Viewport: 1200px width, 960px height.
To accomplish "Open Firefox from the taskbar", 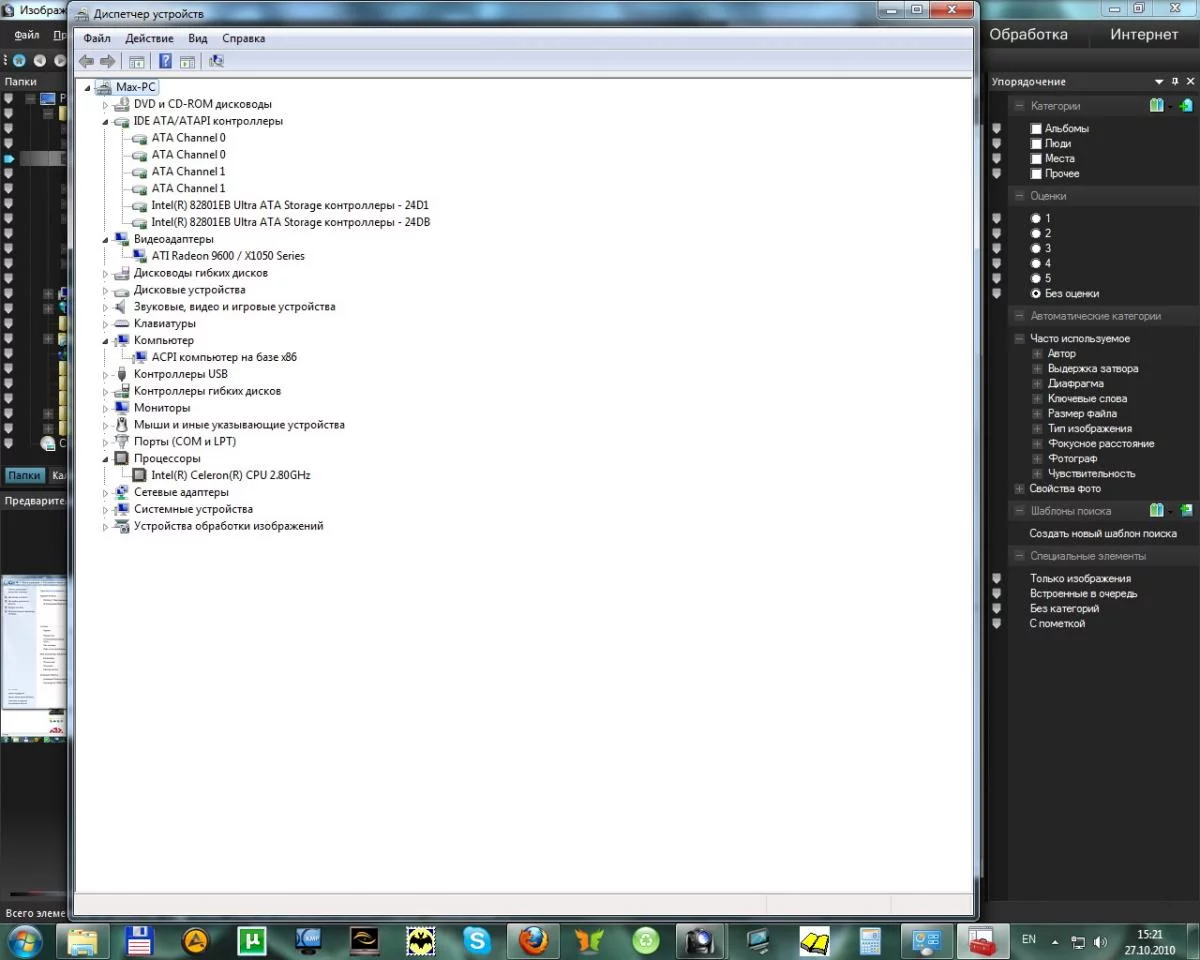I will (533, 940).
